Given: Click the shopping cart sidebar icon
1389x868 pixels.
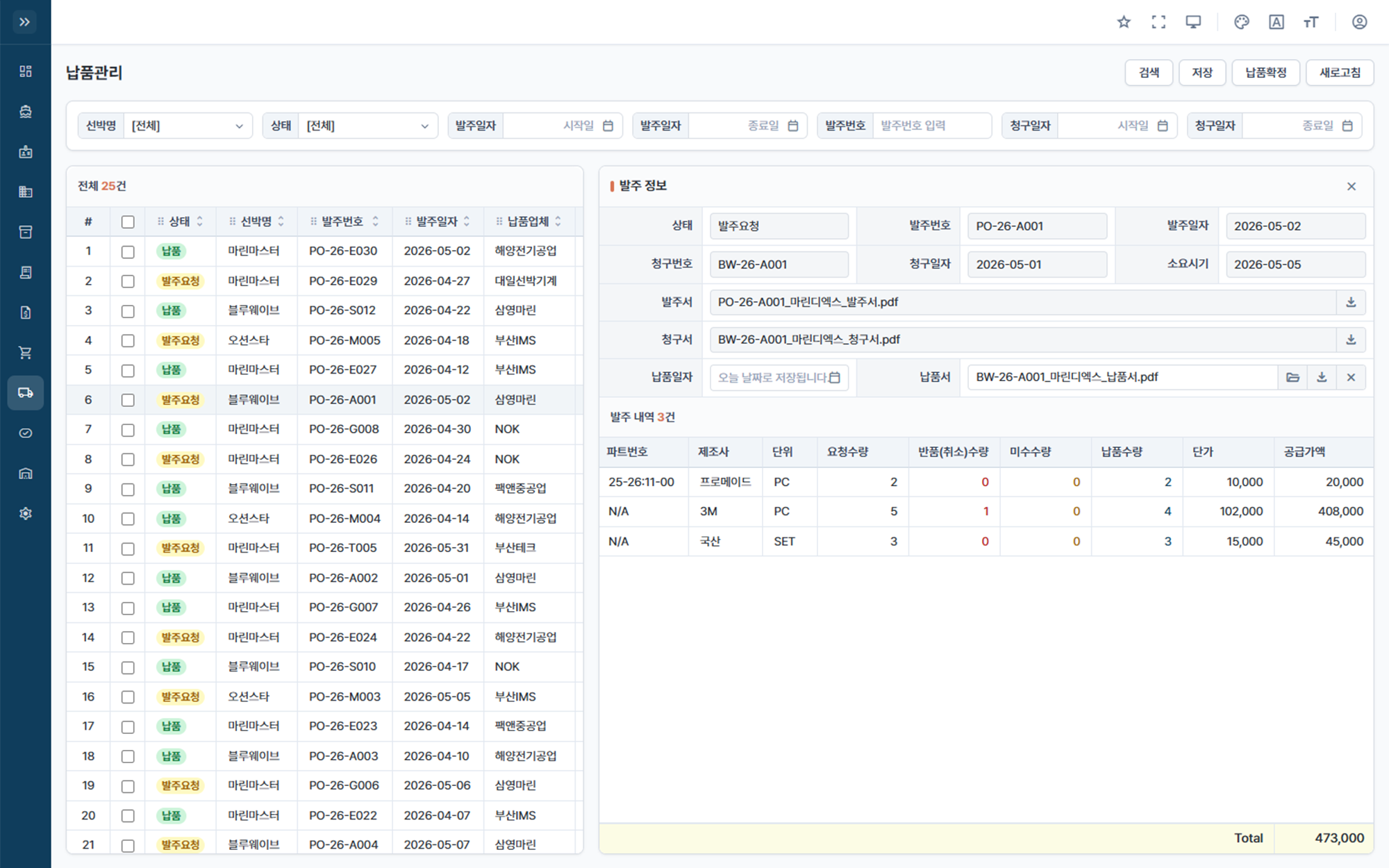Looking at the screenshot, I should (26, 353).
